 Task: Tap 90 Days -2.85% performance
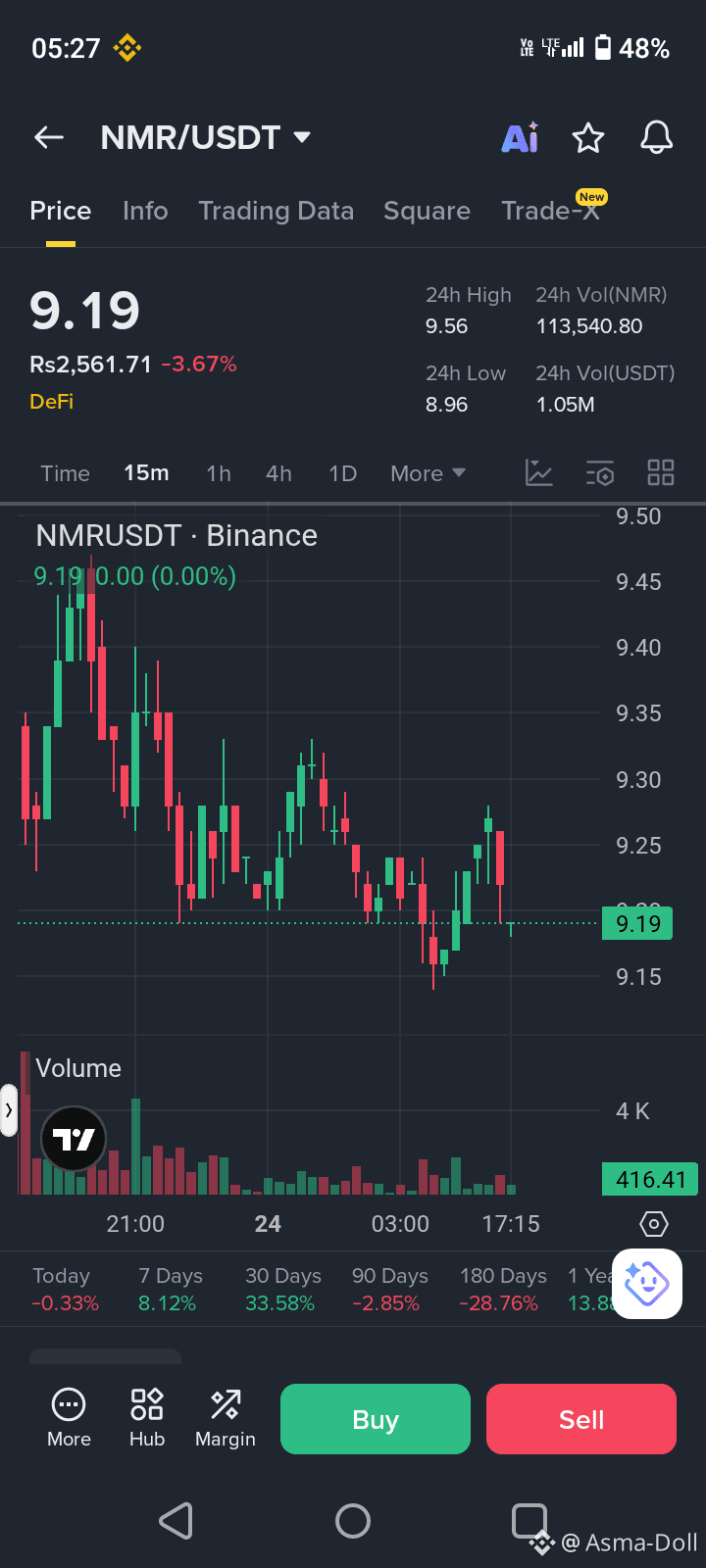click(x=389, y=1289)
